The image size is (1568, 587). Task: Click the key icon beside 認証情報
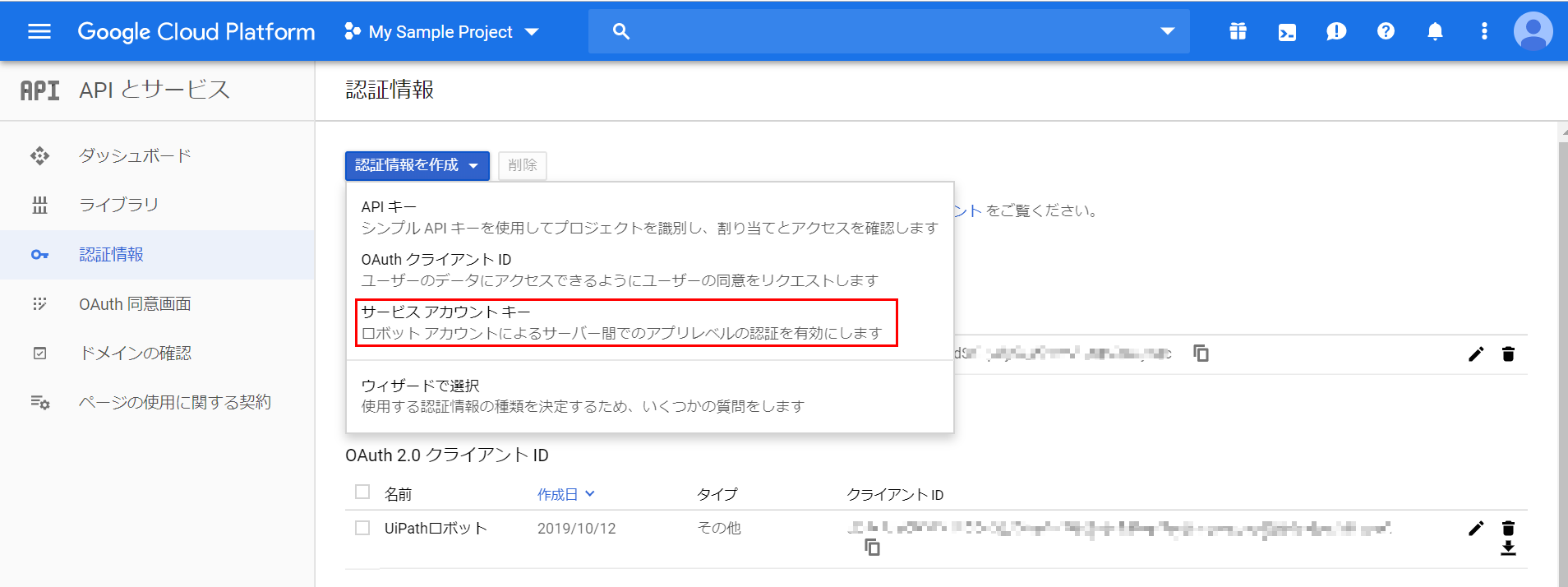pos(39,255)
